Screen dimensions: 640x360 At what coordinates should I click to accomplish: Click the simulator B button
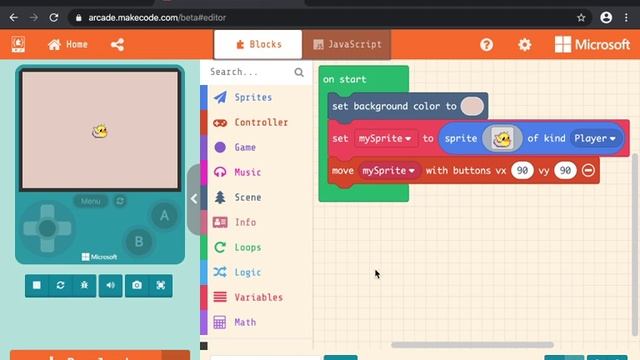pos(139,242)
